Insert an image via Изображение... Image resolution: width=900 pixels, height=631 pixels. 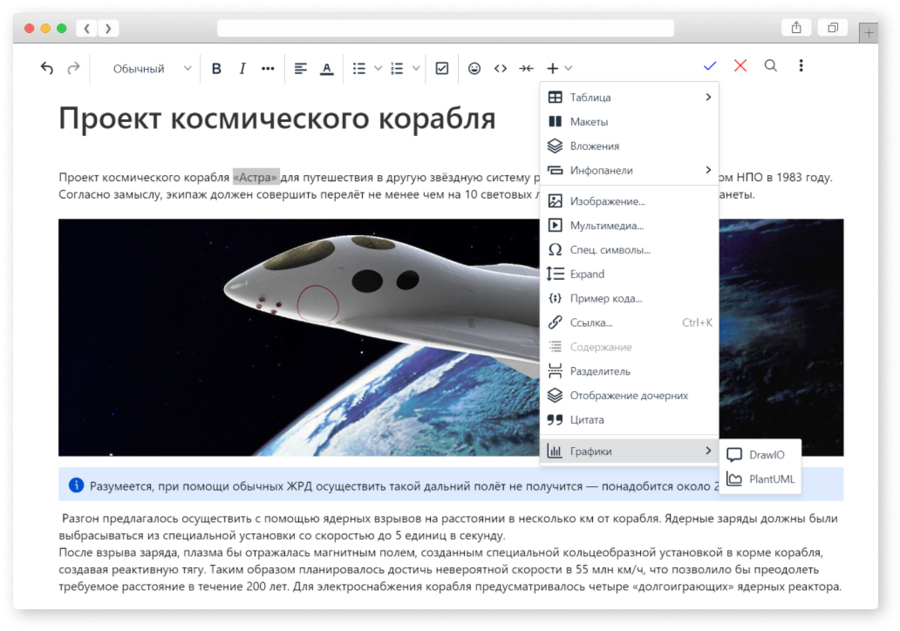(630, 201)
